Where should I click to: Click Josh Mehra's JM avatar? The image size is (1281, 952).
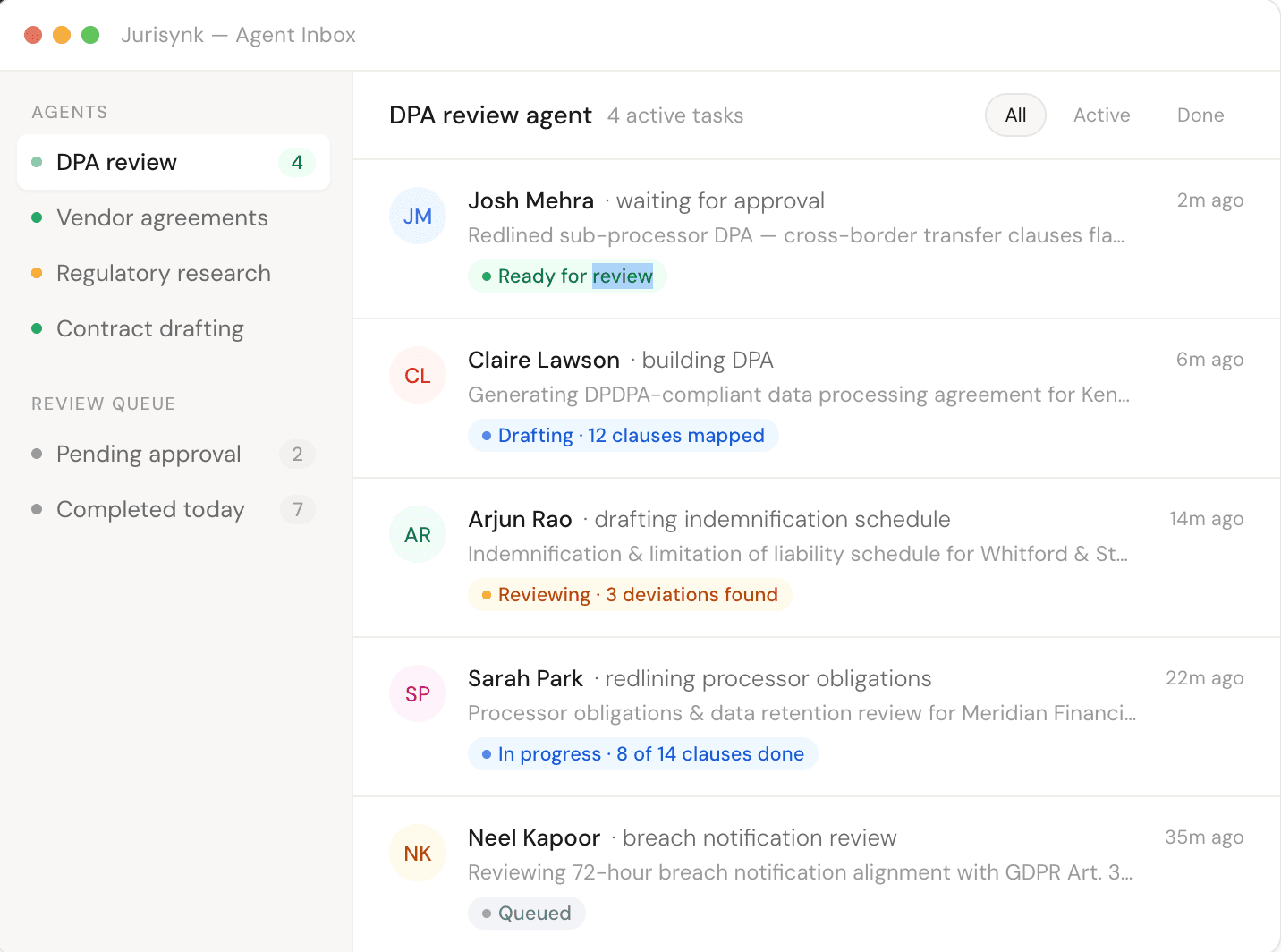click(x=418, y=217)
